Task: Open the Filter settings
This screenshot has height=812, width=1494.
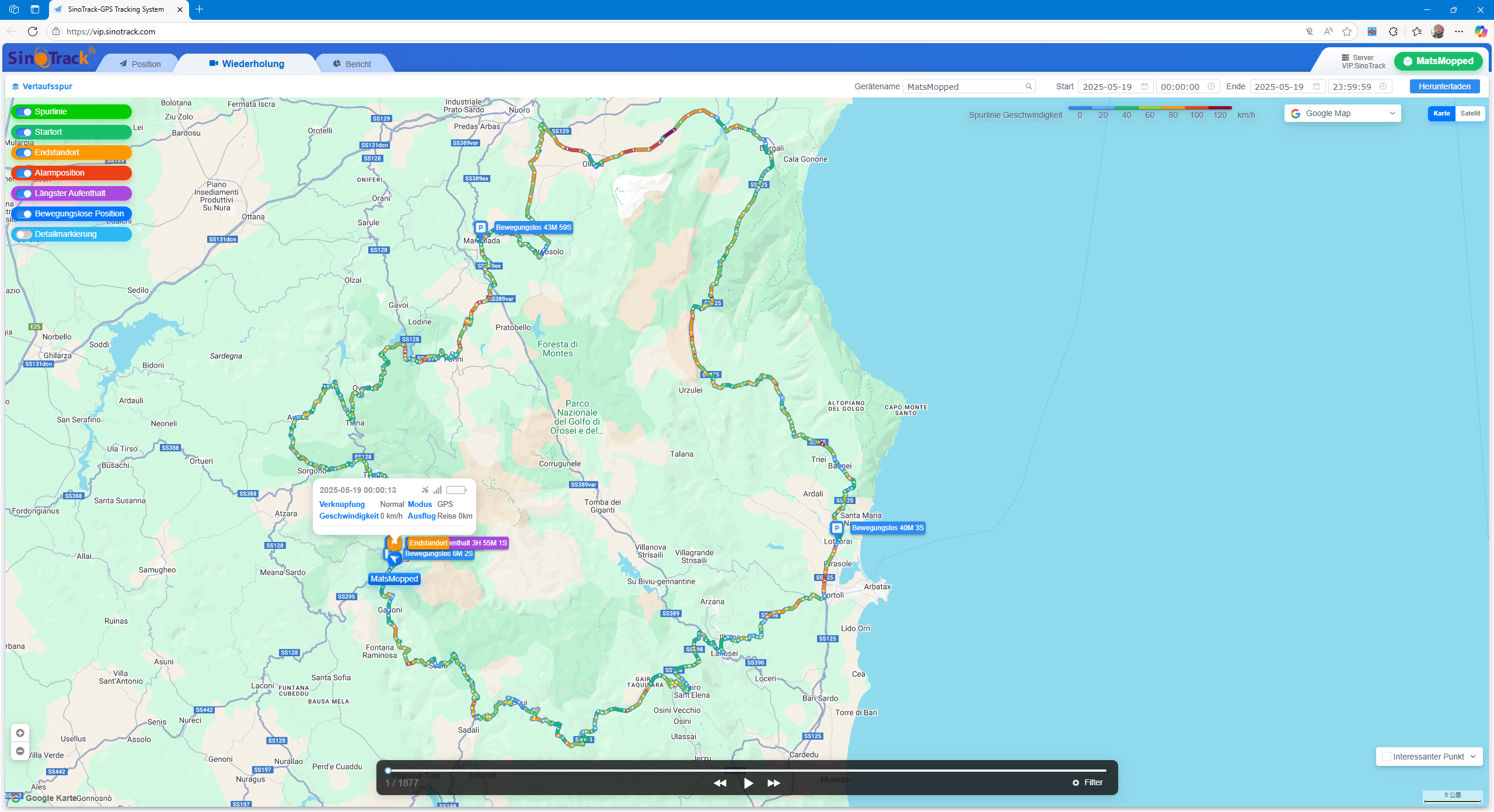Action: [1087, 783]
